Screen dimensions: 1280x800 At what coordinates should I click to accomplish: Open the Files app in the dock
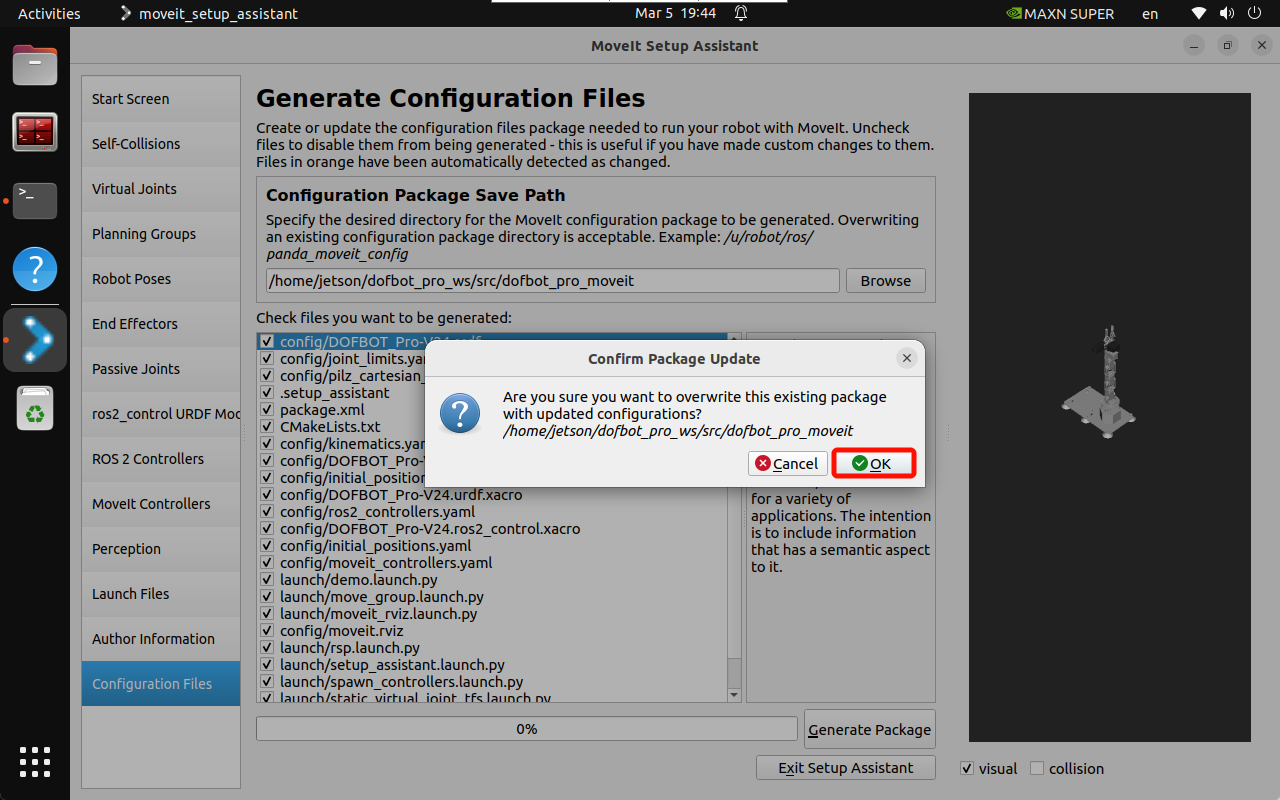point(35,65)
